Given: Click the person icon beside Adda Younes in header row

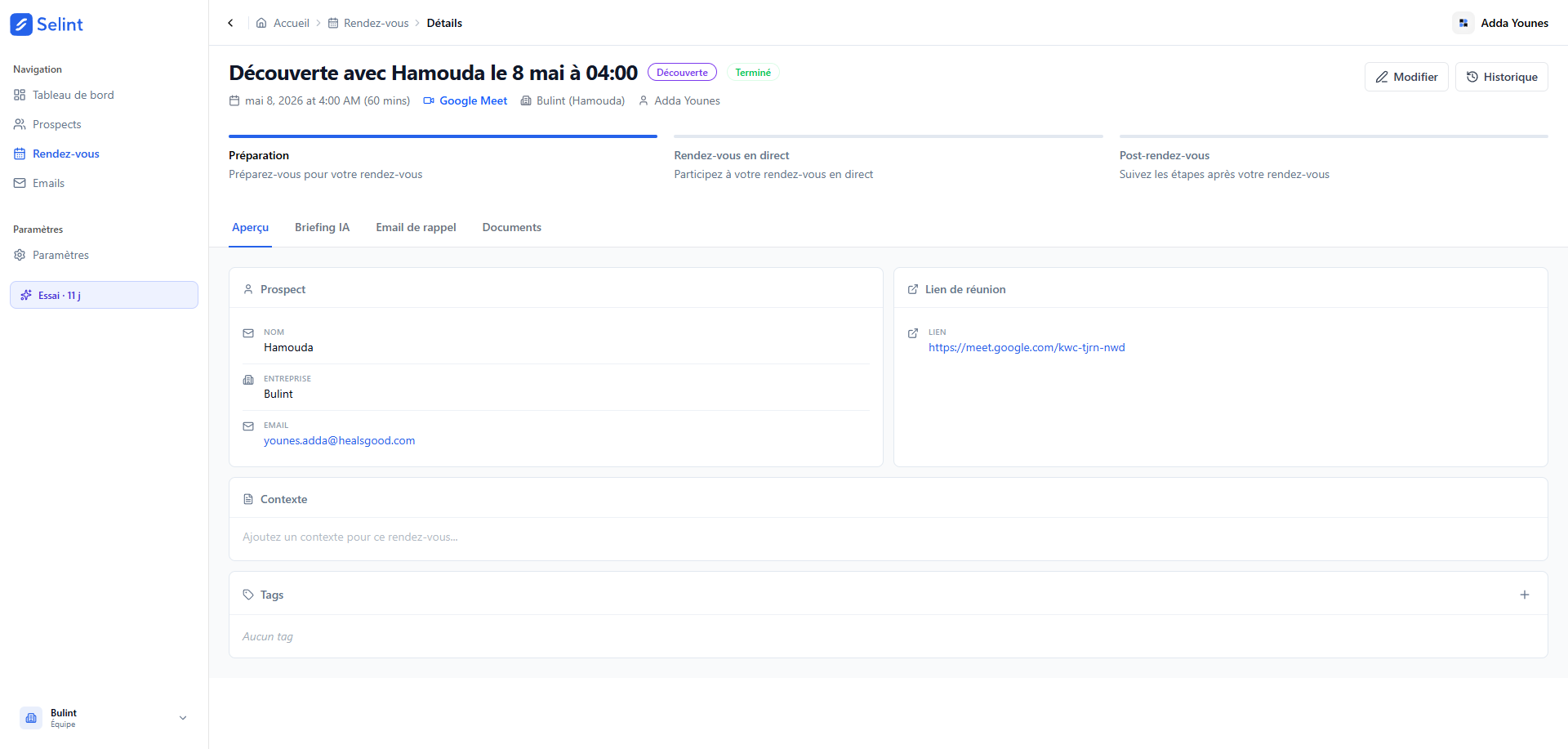Looking at the screenshot, I should tap(644, 100).
